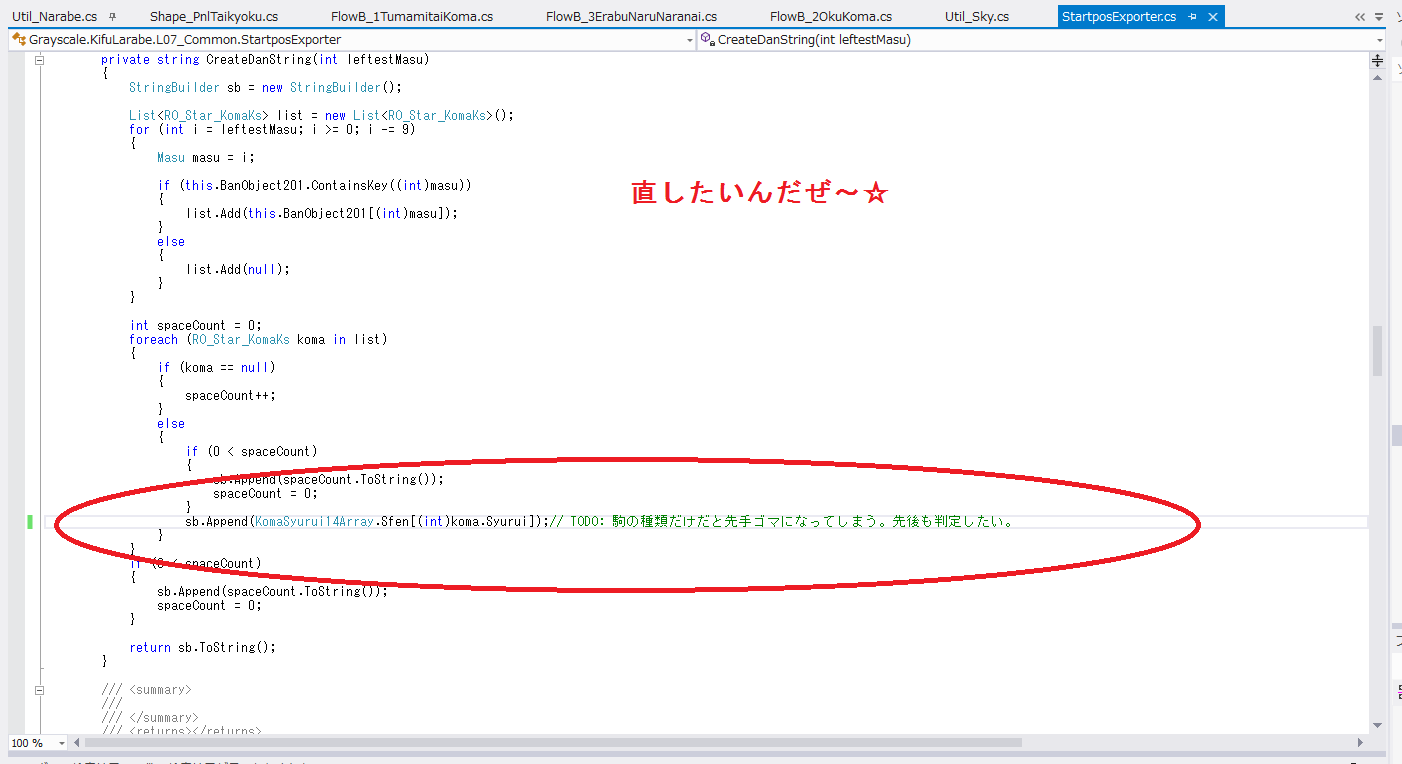The image size is (1402, 764).
Task: Show hidden tabs with the double-chevron button
Action: (x=1362, y=17)
